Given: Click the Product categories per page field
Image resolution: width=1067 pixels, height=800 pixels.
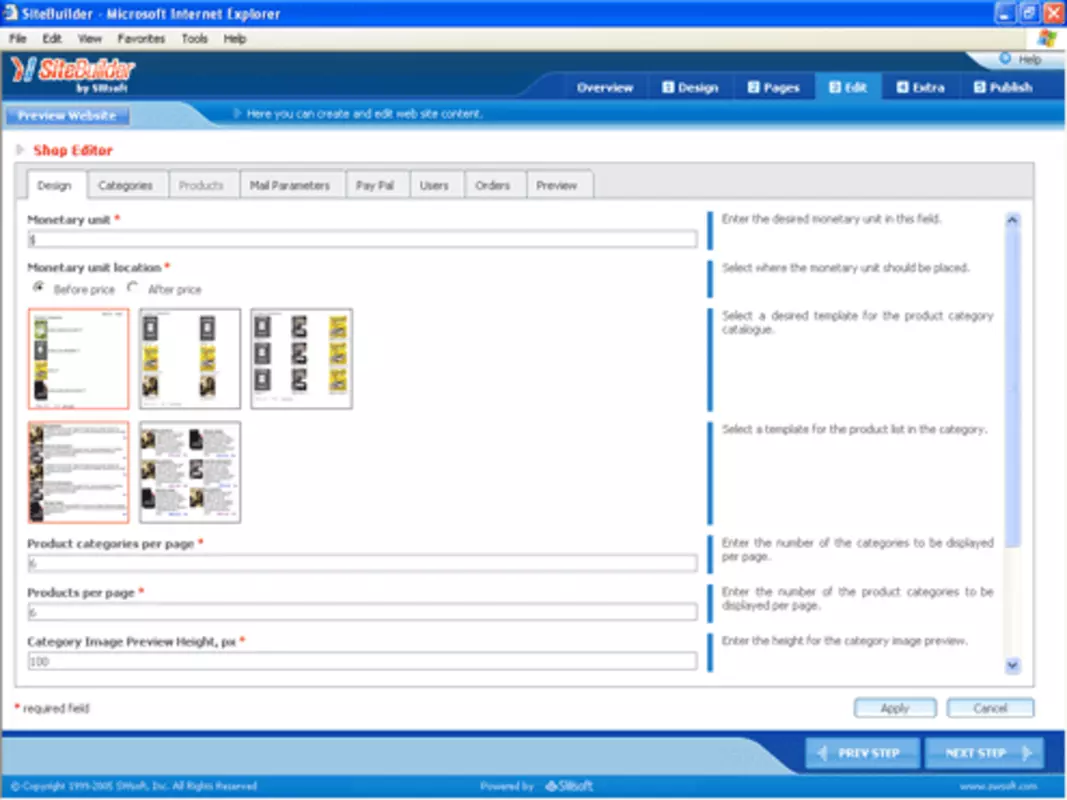Looking at the screenshot, I should (x=362, y=563).
